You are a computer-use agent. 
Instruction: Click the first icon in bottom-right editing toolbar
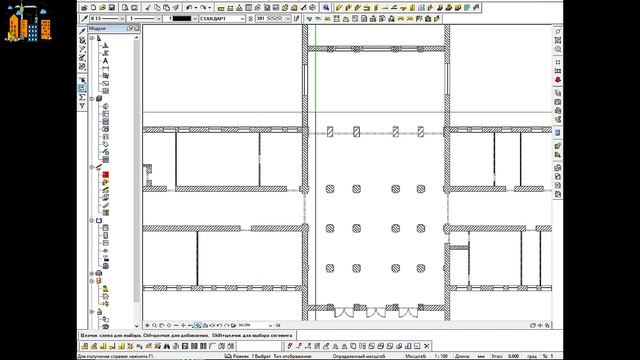(290, 346)
